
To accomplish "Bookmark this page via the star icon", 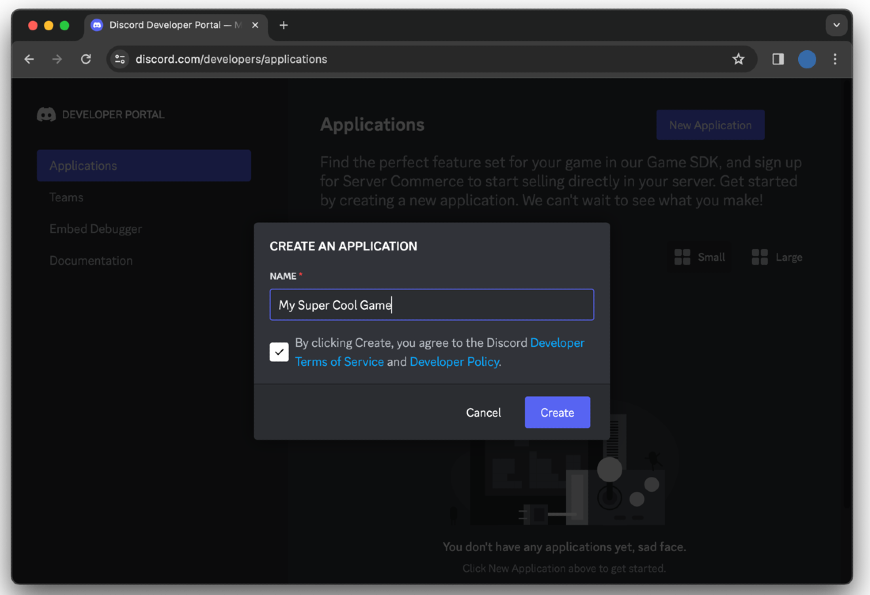I will [738, 59].
